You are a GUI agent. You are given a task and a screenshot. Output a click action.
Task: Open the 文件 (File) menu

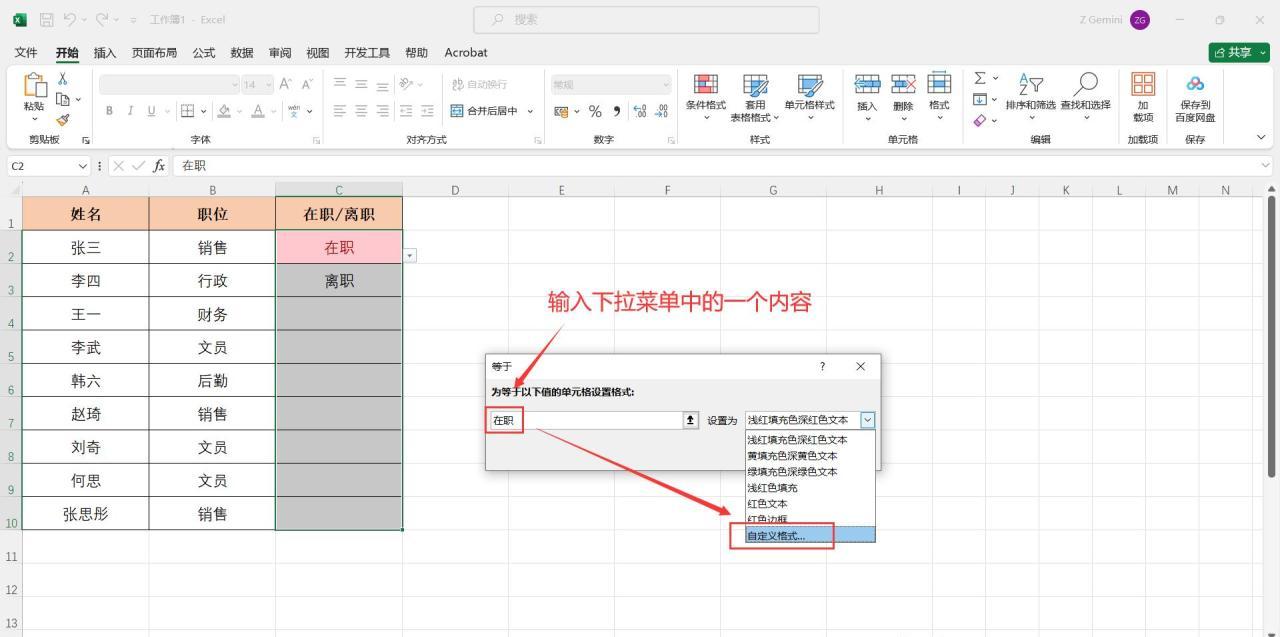(26, 53)
